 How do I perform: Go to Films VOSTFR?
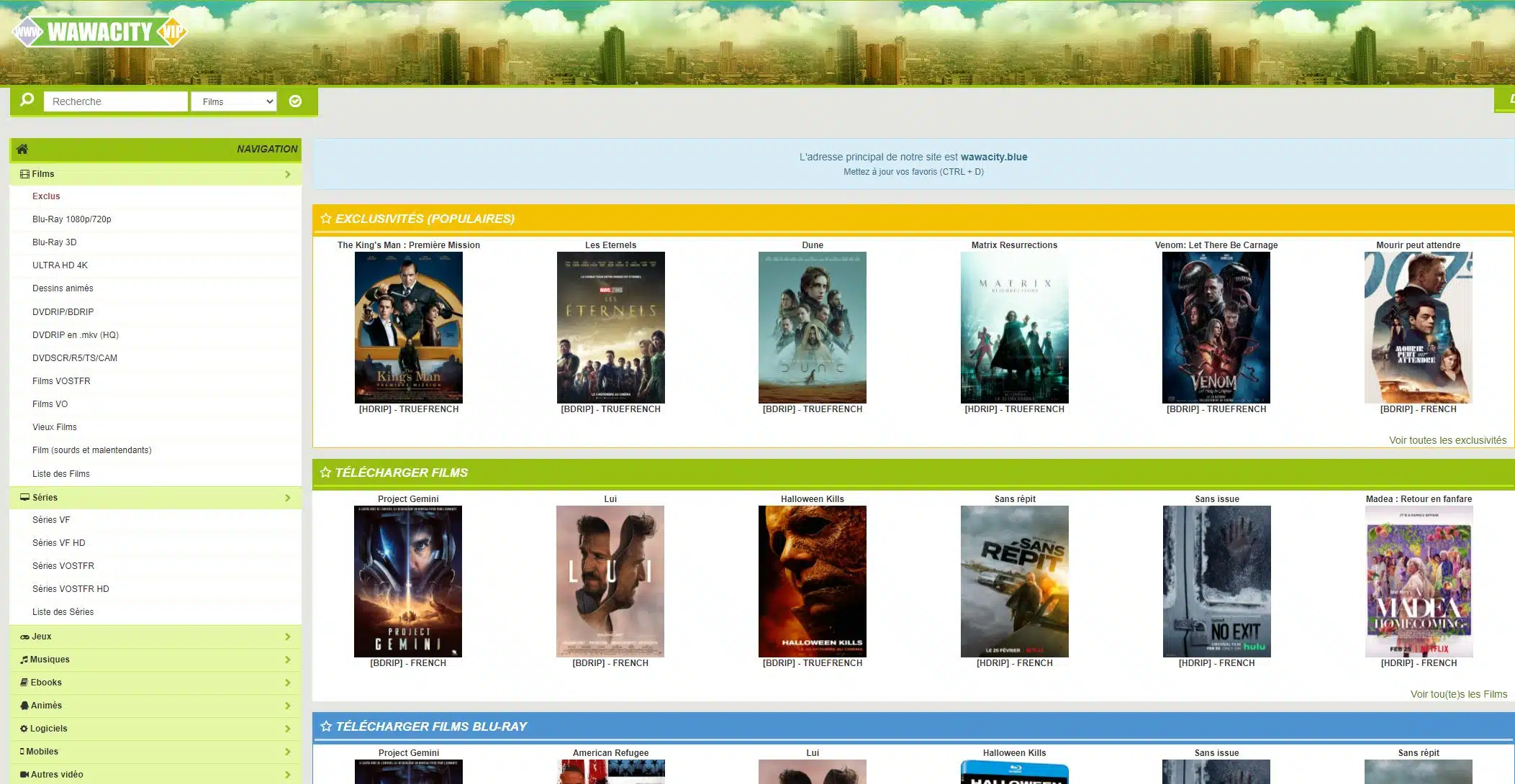(61, 381)
